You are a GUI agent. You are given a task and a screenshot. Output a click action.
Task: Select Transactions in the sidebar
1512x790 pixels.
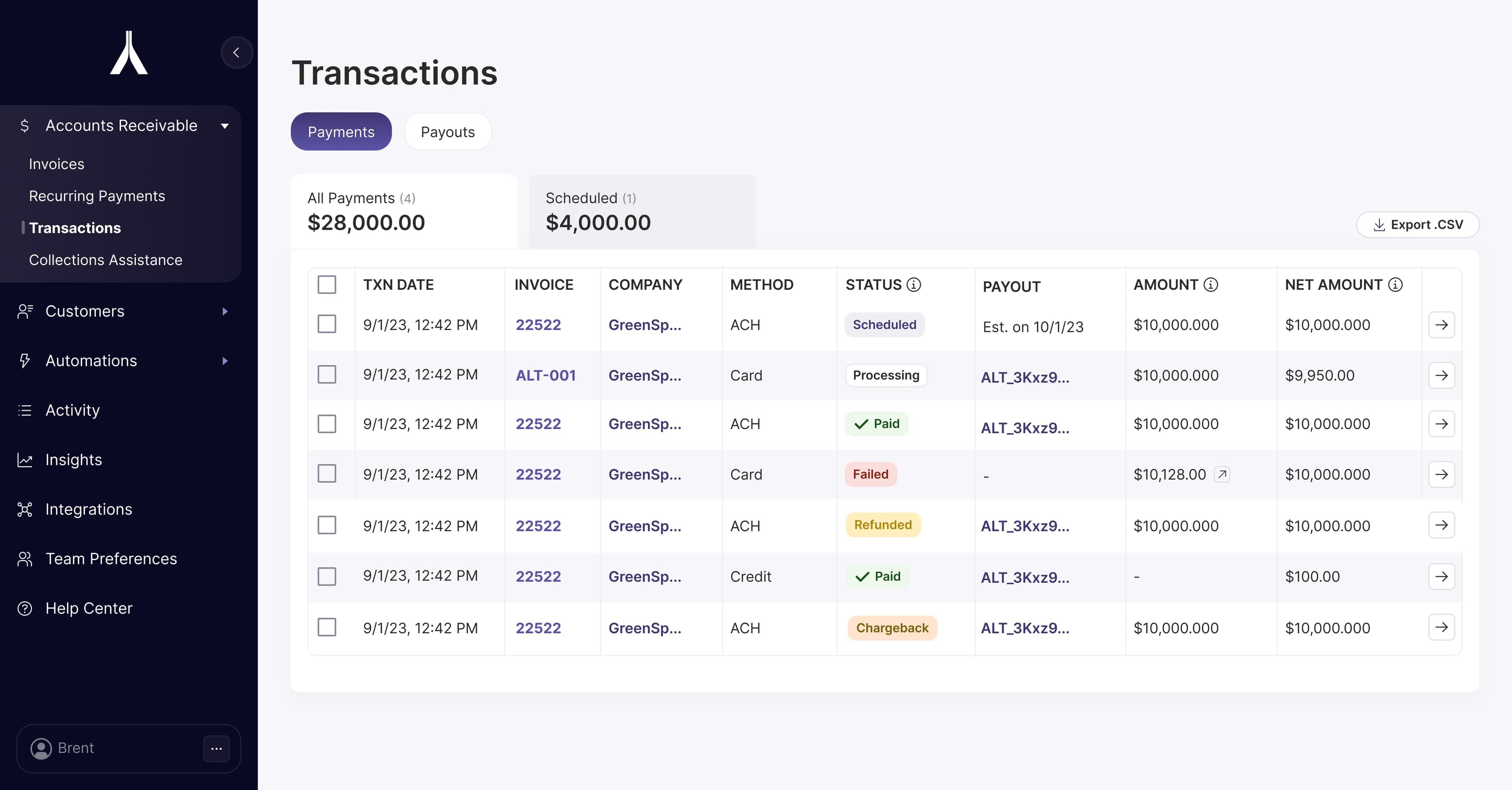coord(75,228)
